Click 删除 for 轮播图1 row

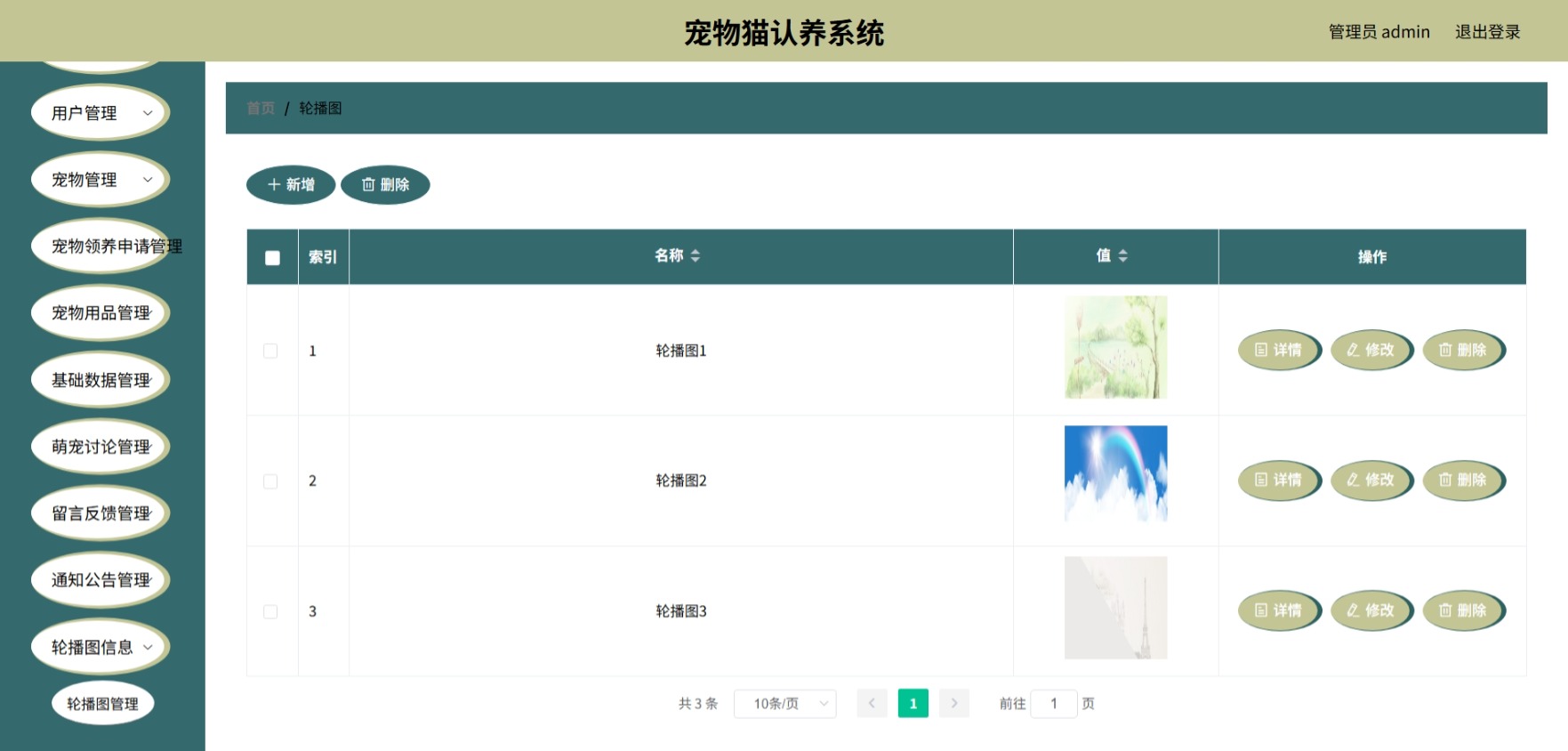(1465, 350)
